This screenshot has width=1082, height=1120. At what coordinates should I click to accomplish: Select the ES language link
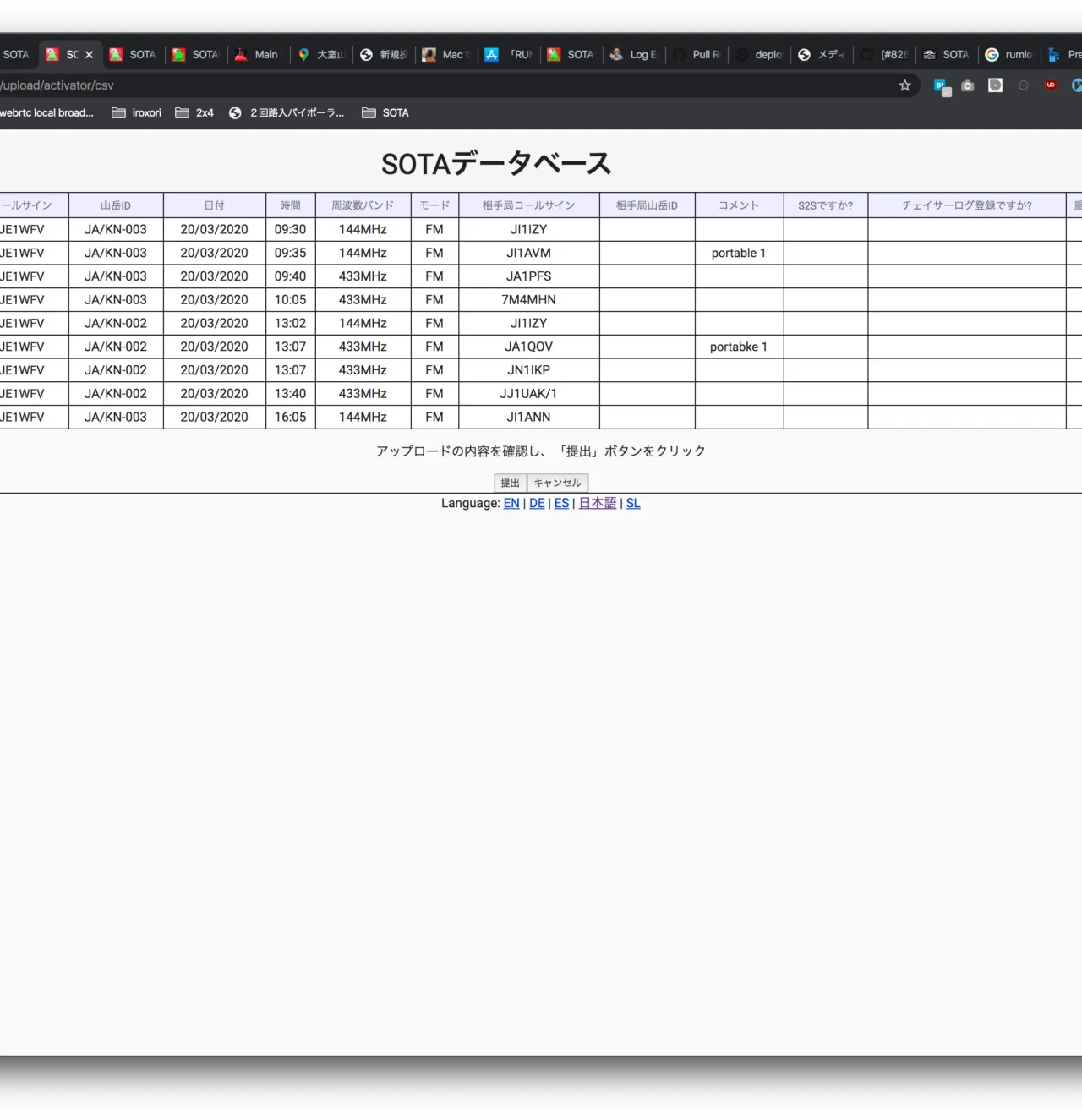click(x=561, y=503)
